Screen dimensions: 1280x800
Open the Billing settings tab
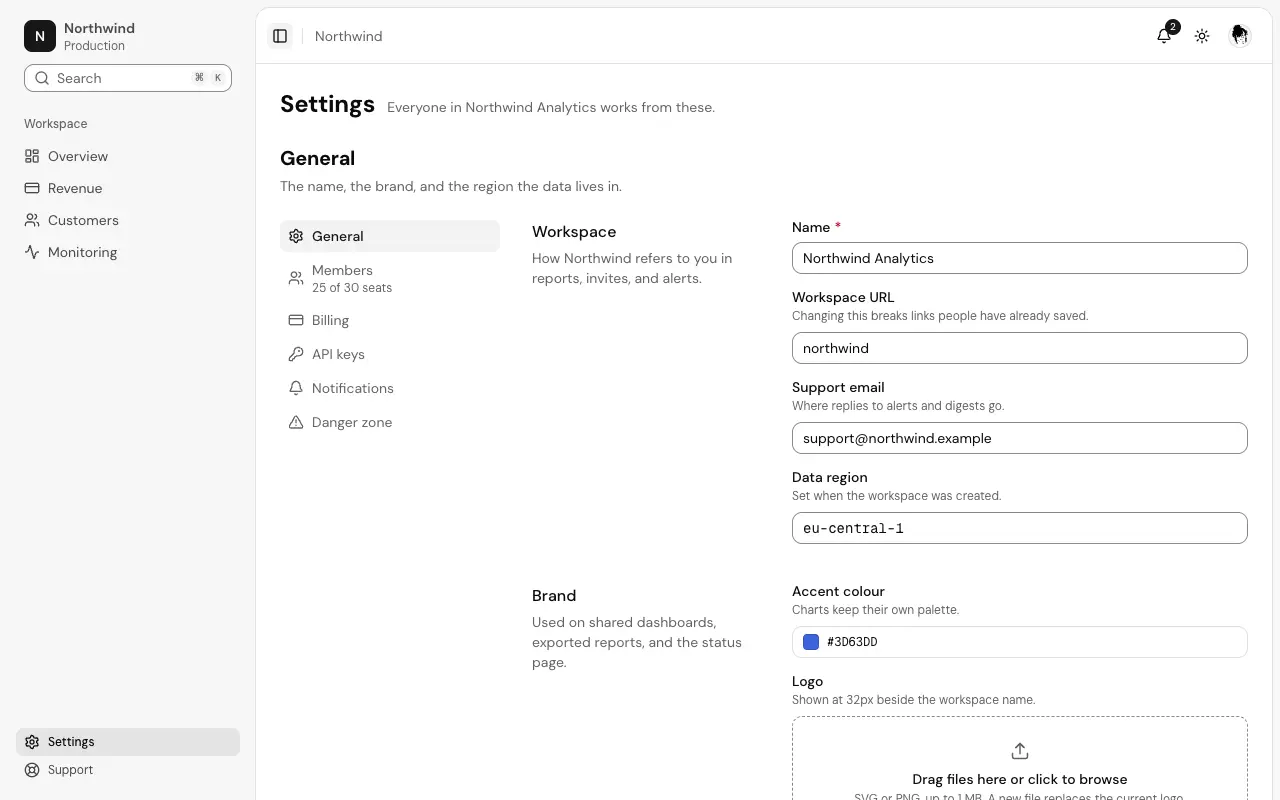pos(390,320)
